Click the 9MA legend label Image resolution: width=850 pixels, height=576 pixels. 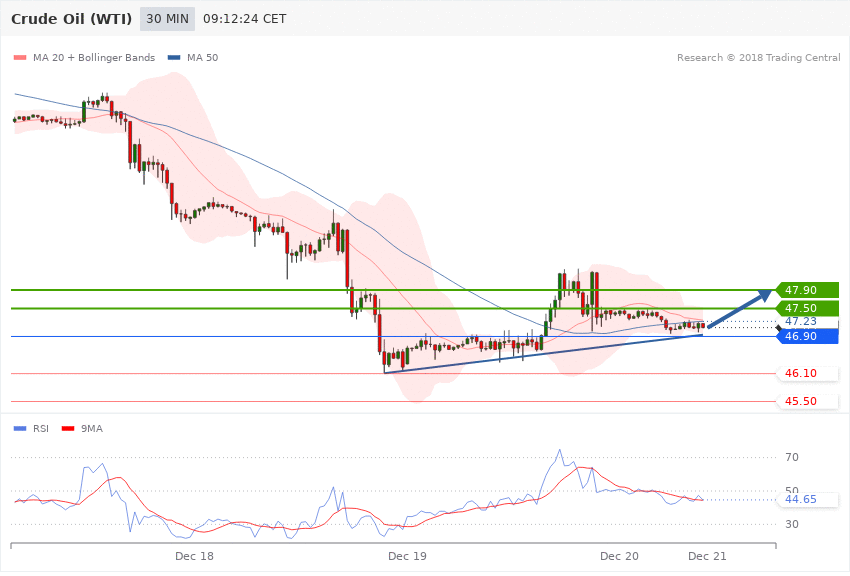point(92,429)
